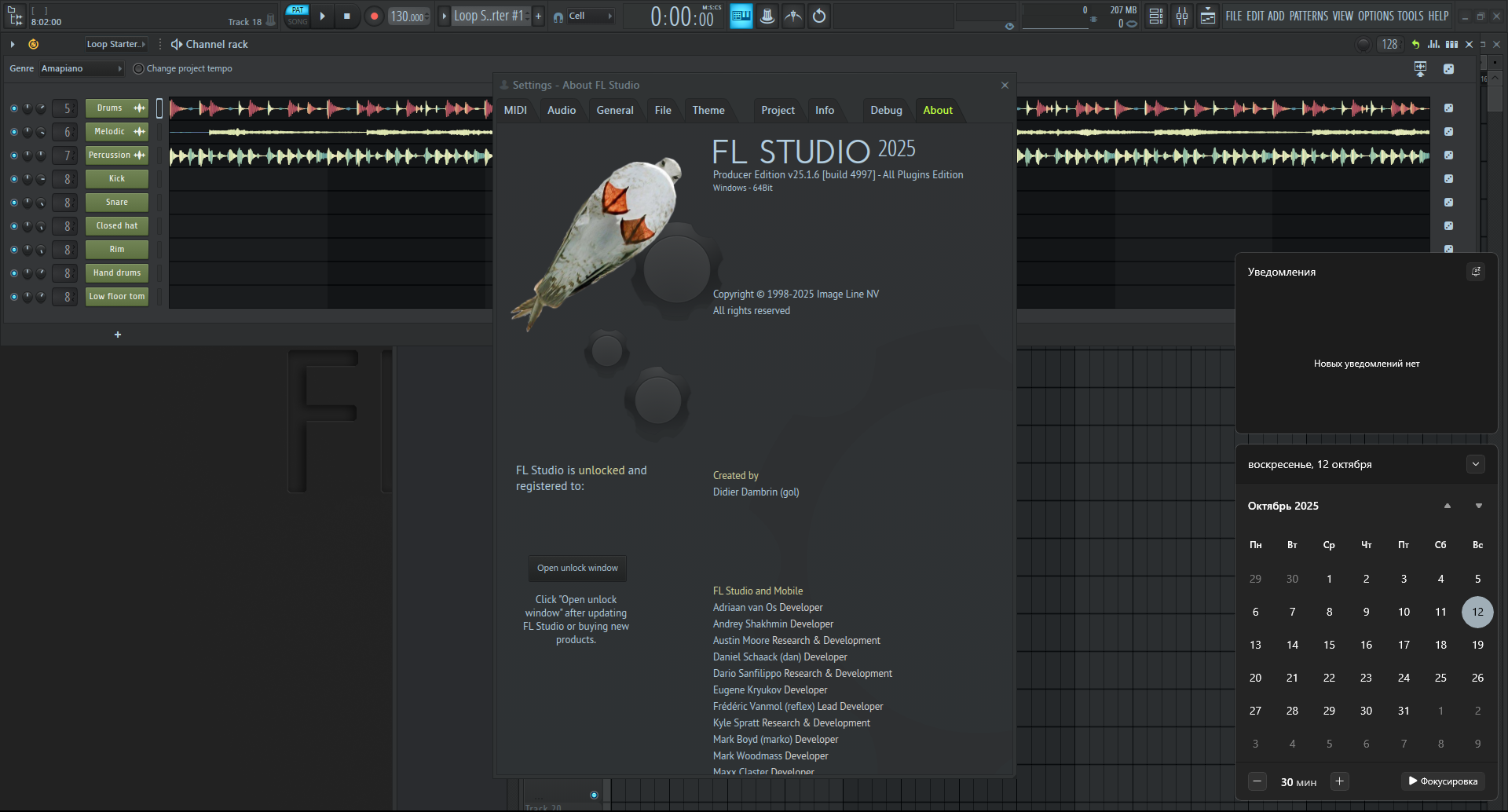Open the PATTERNS menu
Viewport: 1508px width, 812px height.
[x=1309, y=16]
